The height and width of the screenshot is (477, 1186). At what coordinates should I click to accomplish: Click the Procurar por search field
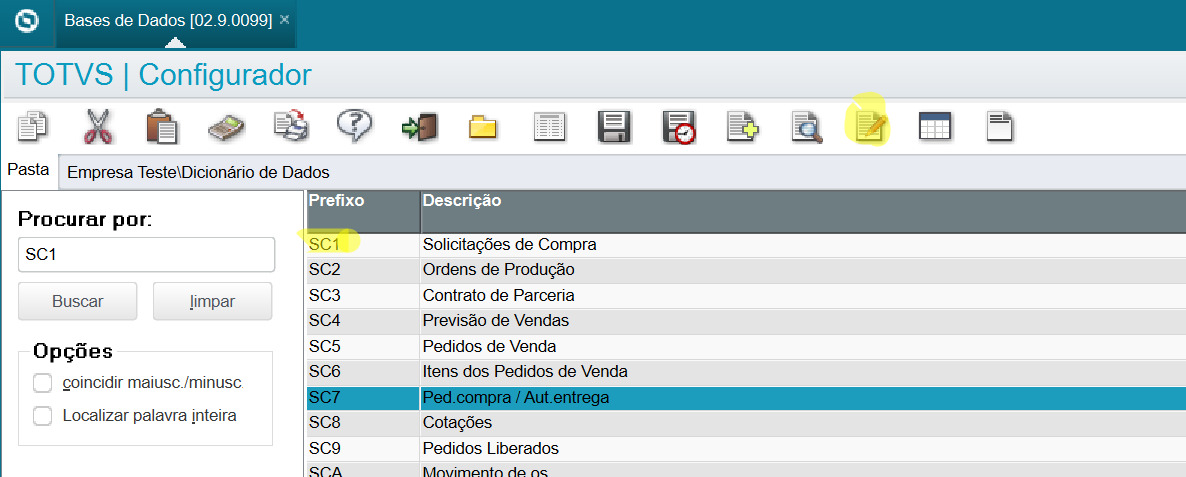pyautogui.click(x=146, y=255)
